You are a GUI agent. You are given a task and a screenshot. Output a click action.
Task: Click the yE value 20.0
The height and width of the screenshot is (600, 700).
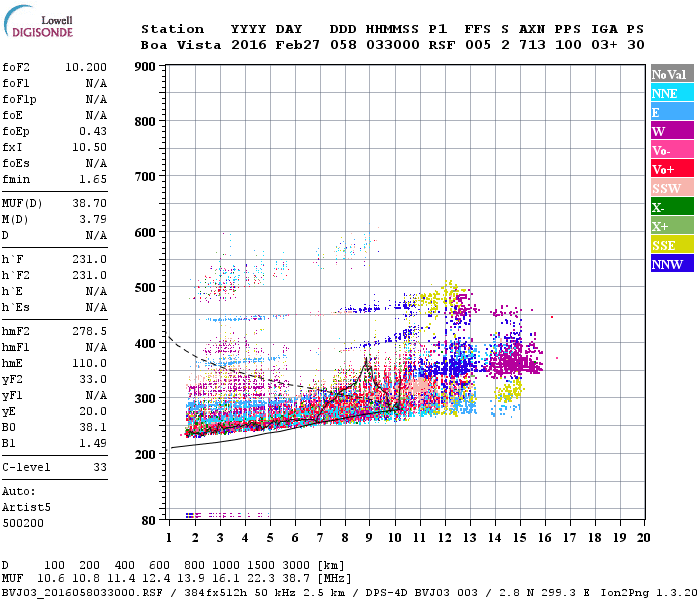coord(93,412)
